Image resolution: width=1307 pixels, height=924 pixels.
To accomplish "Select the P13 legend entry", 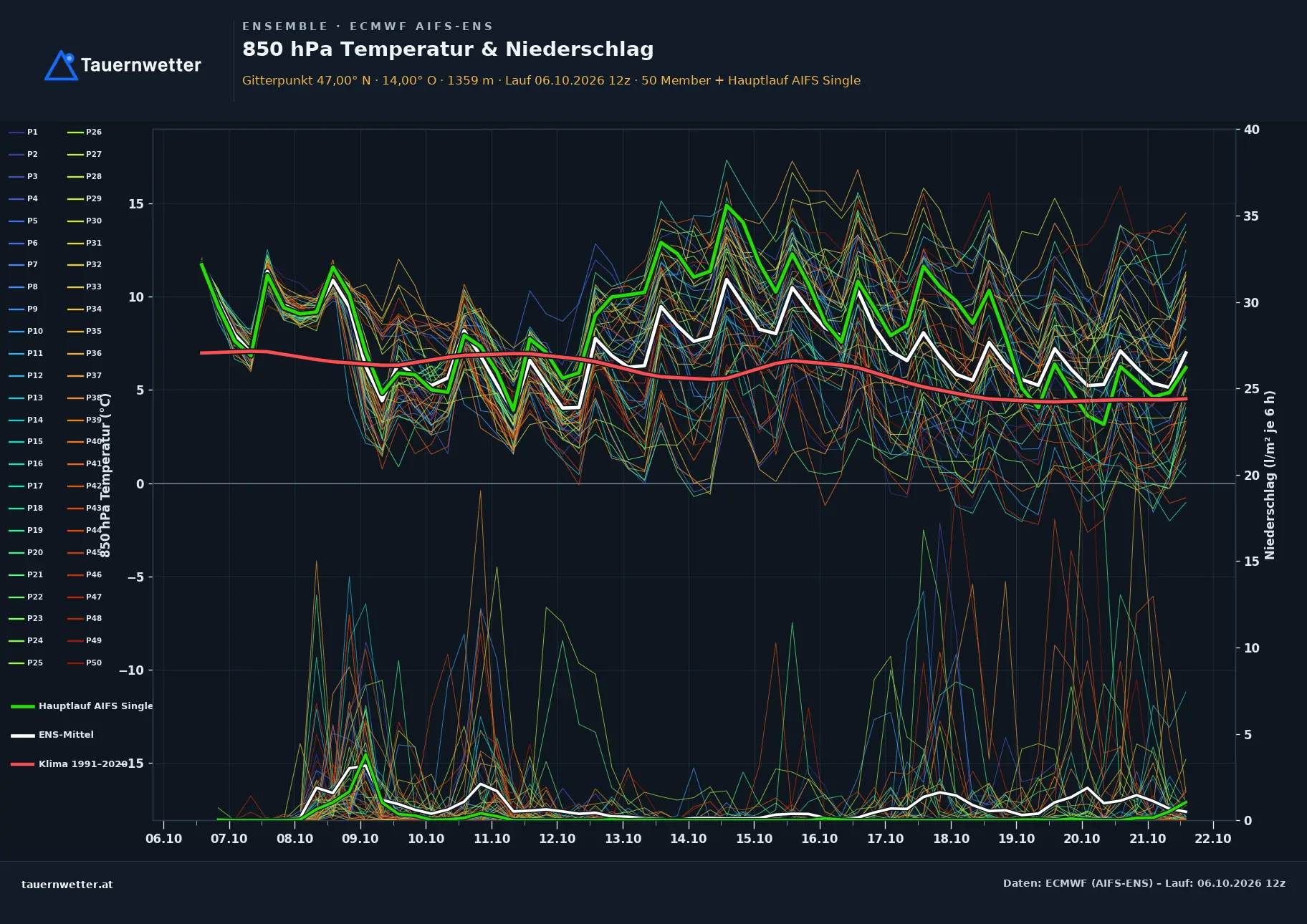I will click(26, 398).
